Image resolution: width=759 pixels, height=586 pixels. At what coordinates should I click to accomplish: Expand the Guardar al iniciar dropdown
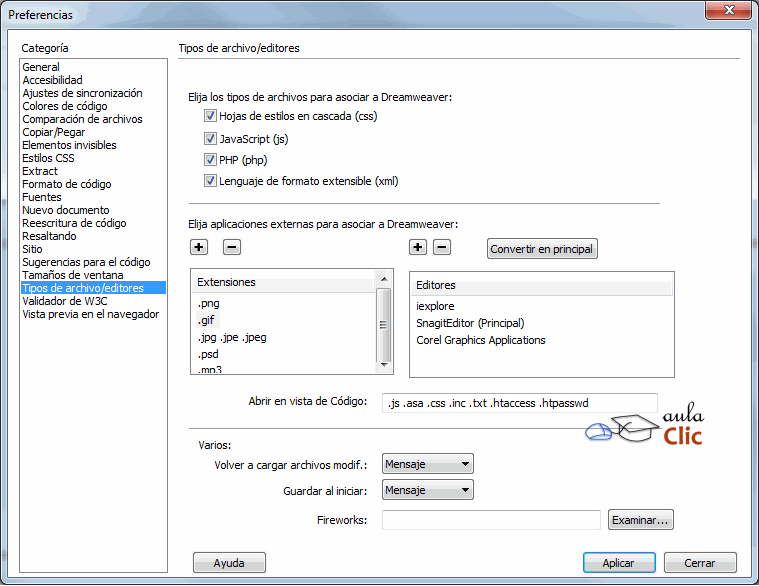coord(428,490)
